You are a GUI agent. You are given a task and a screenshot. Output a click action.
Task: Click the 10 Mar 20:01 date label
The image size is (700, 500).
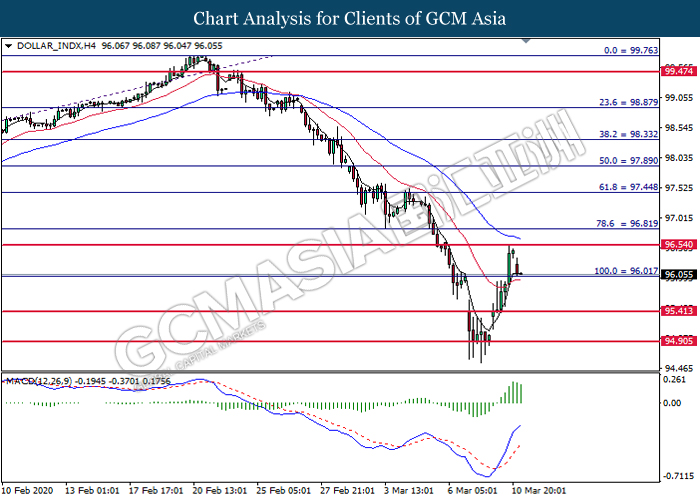pyautogui.click(x=539, y=490)
